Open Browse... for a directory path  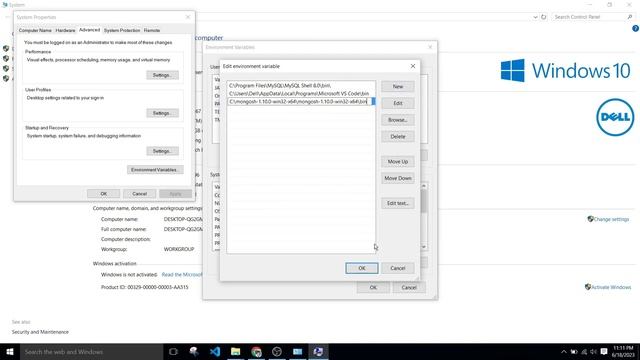coord(398,120)
